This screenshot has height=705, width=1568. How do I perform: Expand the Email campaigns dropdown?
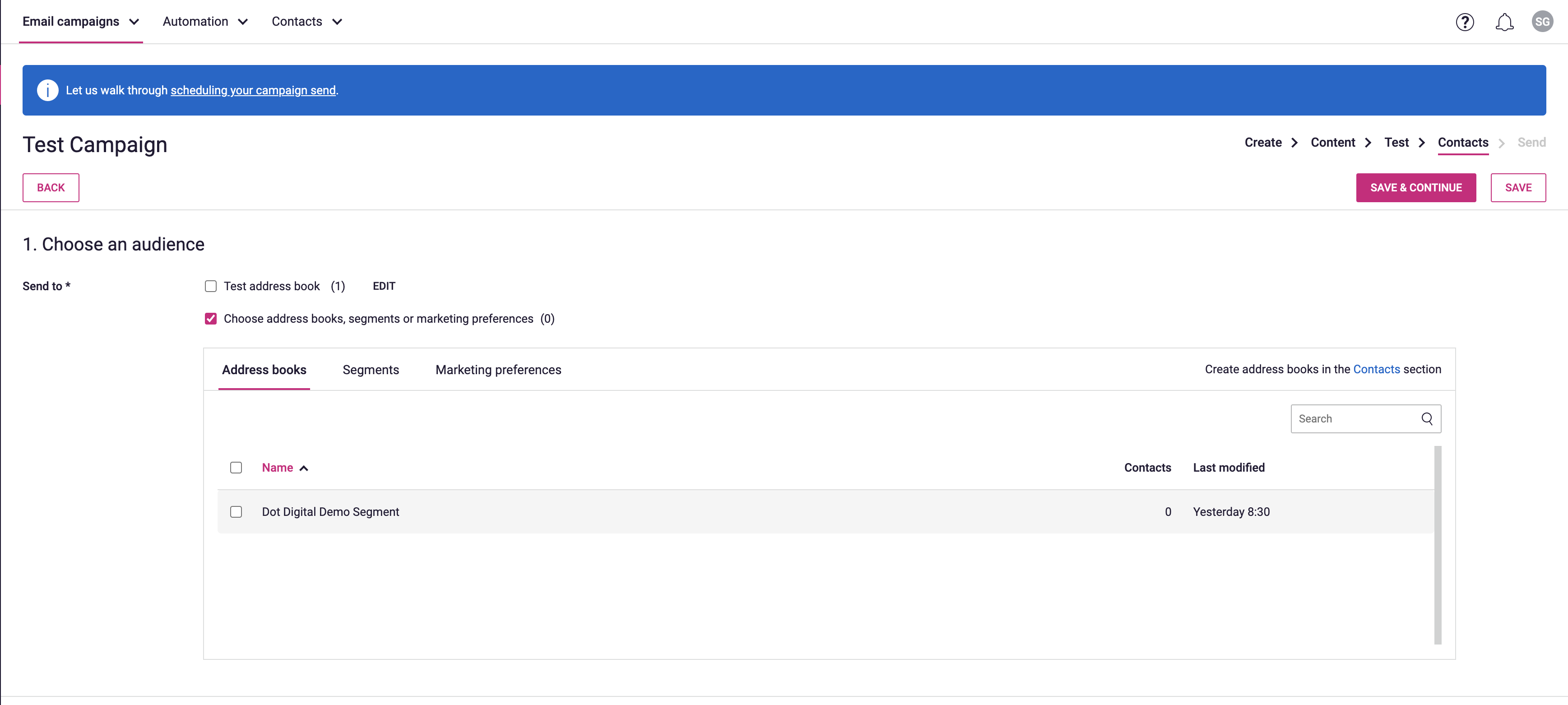point(81,22)
